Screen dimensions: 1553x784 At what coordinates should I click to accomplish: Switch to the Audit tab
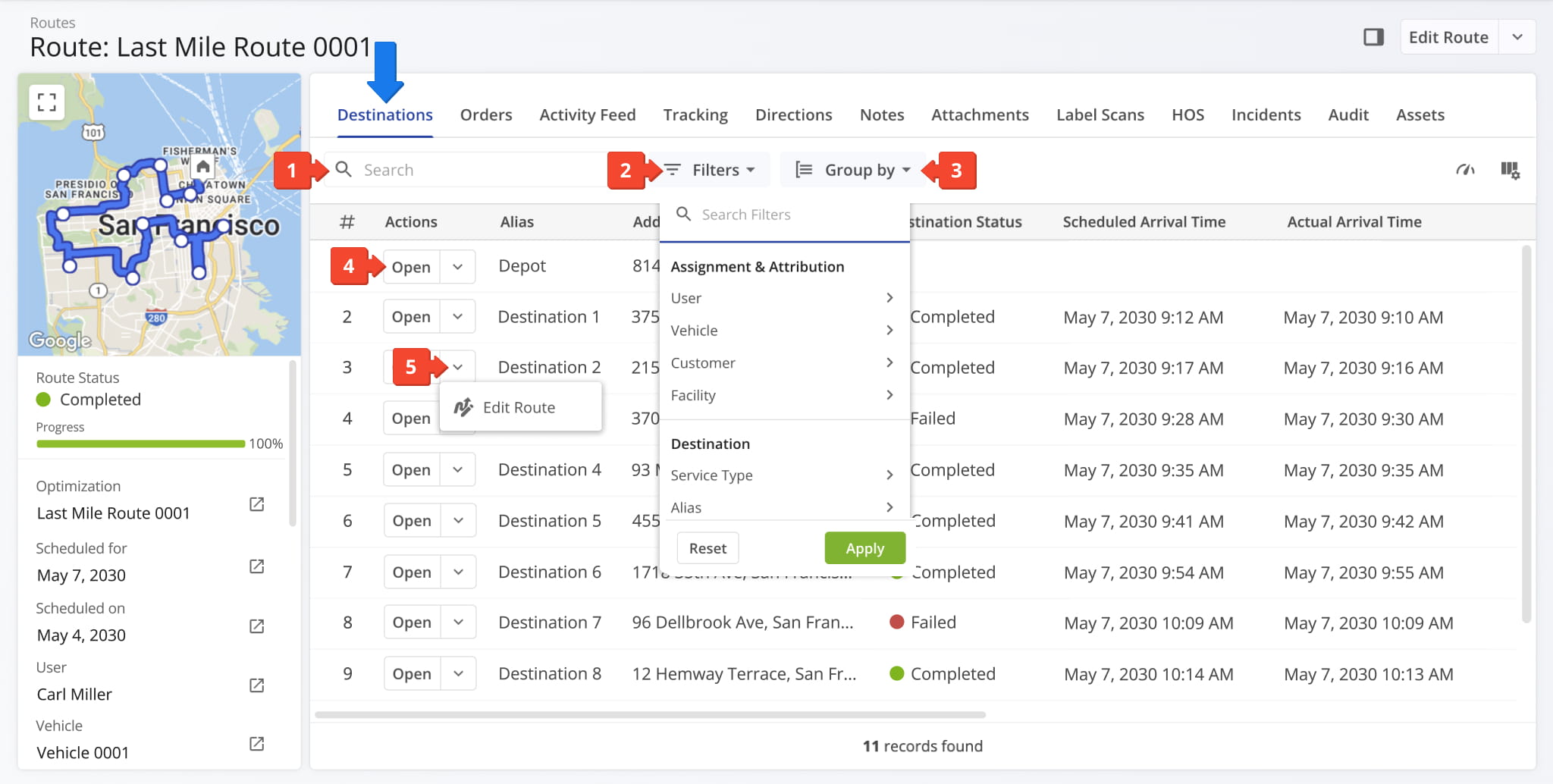(x=1348, y=115)
